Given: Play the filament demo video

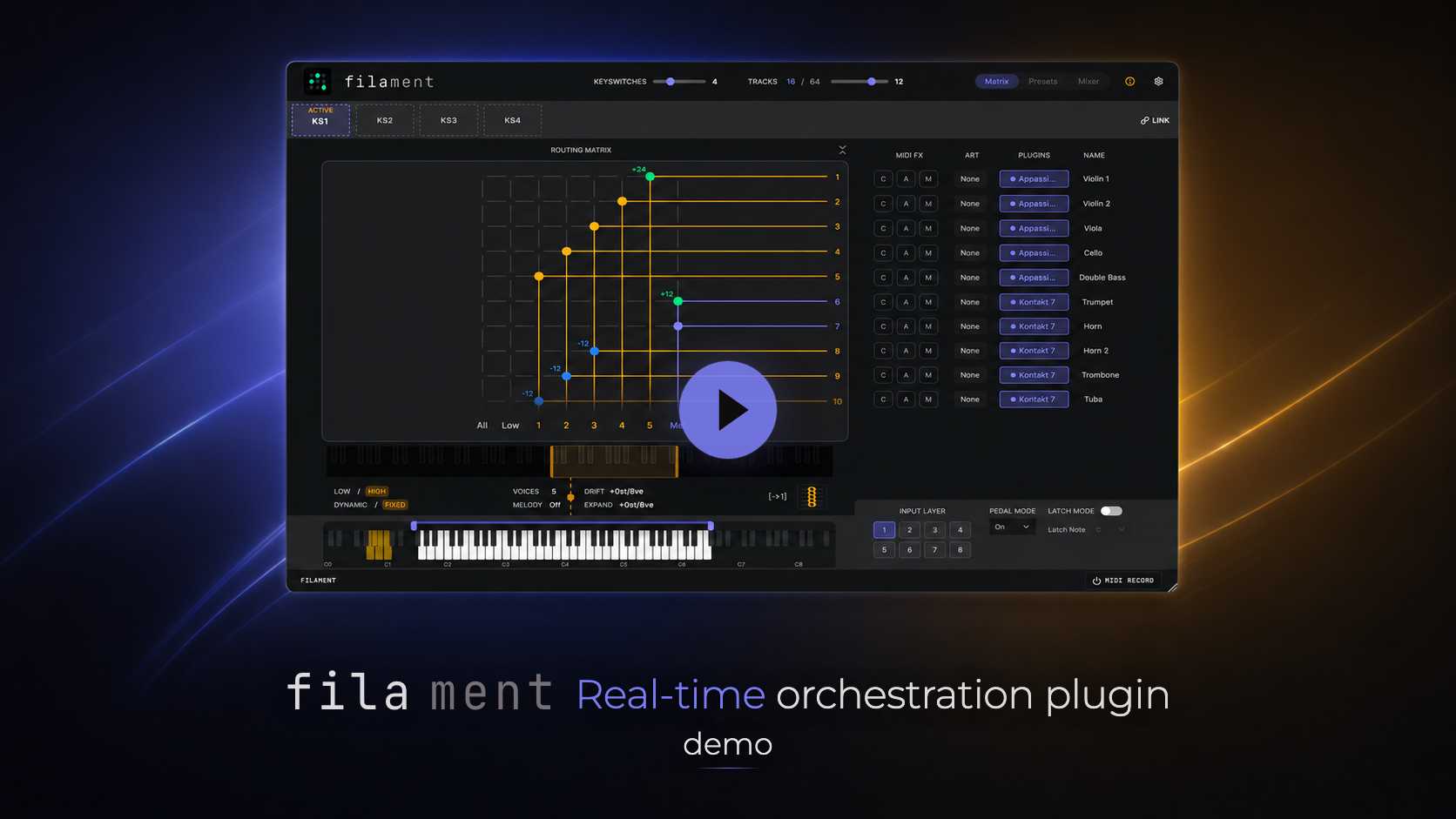Looking at the screenshot, I should click(728, 410).
